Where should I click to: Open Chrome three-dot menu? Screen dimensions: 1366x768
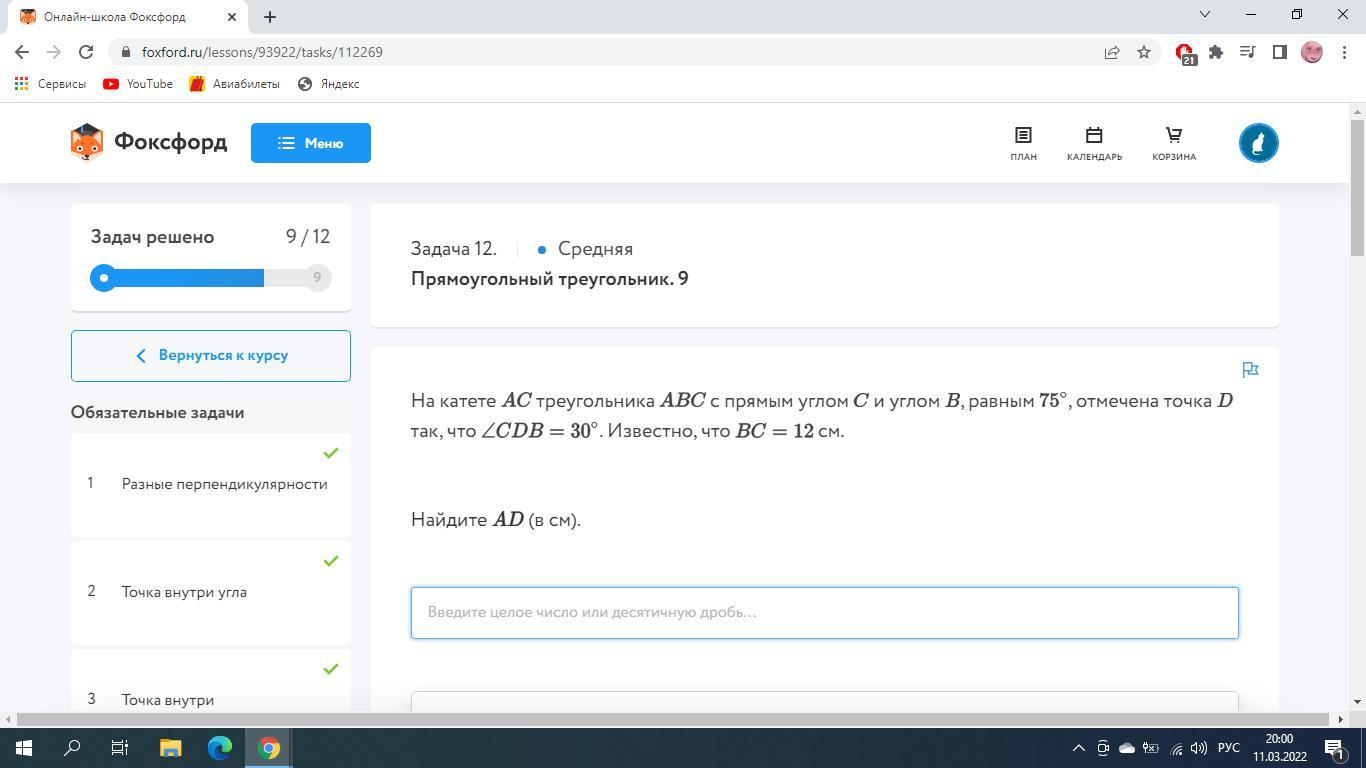click(x=1344, y=52)
